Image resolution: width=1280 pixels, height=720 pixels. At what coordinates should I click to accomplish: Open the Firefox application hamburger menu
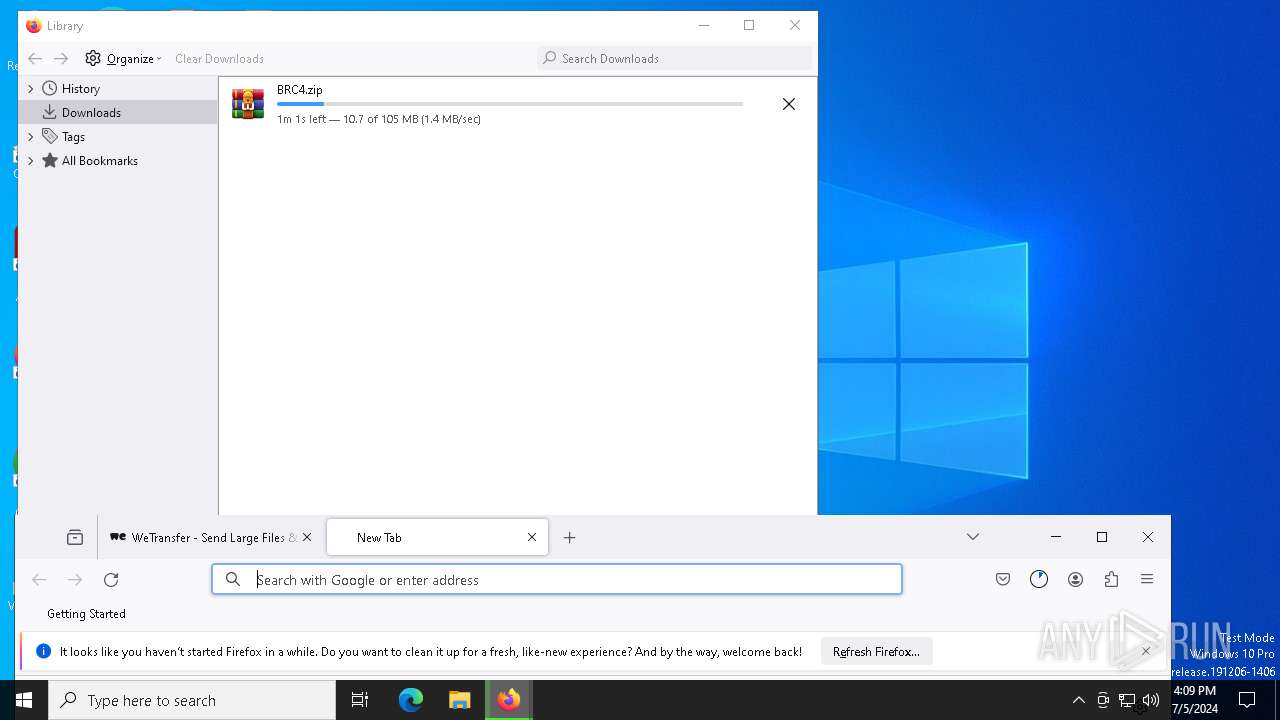1147,579
